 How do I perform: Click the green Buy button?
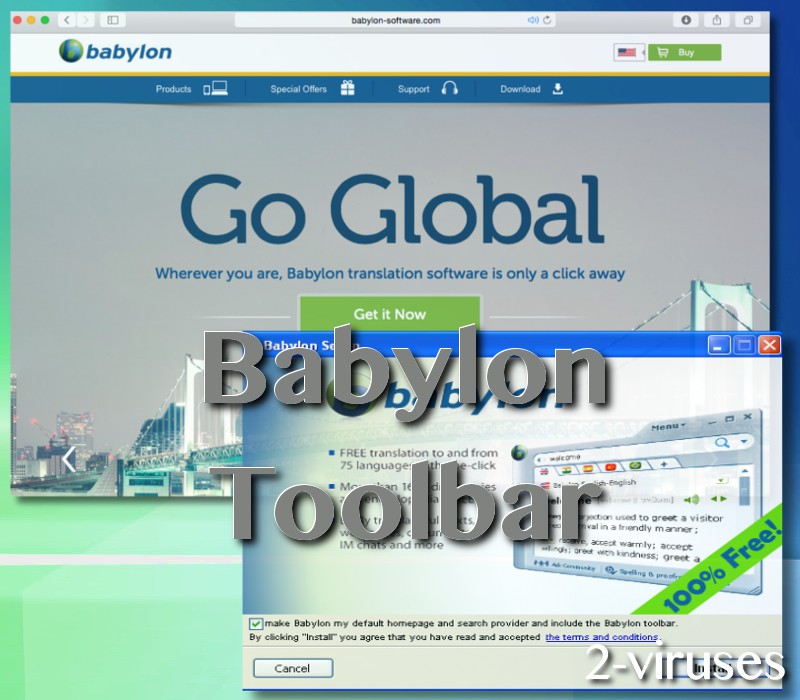click(x=685, y=52)
